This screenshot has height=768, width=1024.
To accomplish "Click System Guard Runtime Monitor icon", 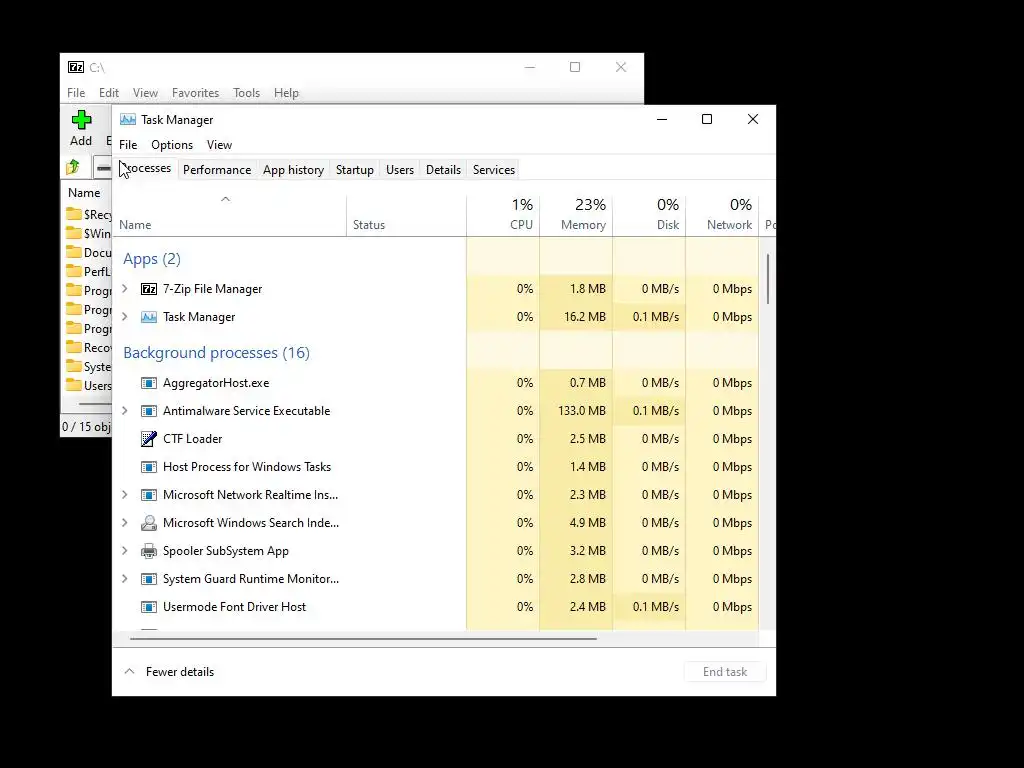I will pyautogui.click(x=149, y=579).
